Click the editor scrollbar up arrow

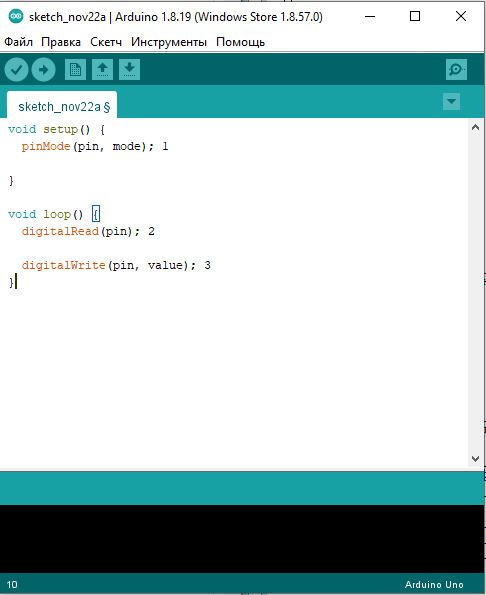[x=475, y=127]
